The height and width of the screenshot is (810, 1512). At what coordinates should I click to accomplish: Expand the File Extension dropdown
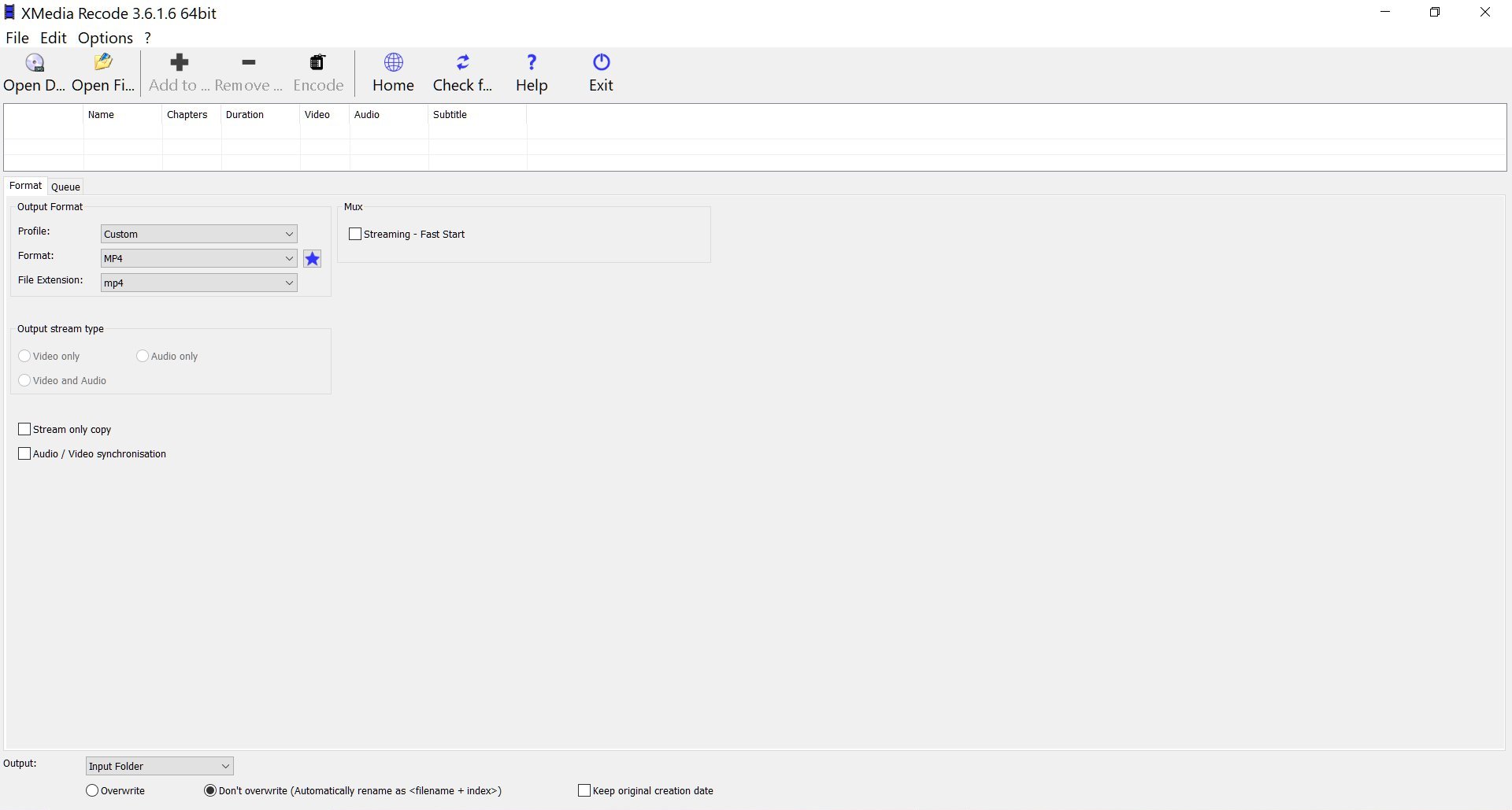[x=198, y=283]
